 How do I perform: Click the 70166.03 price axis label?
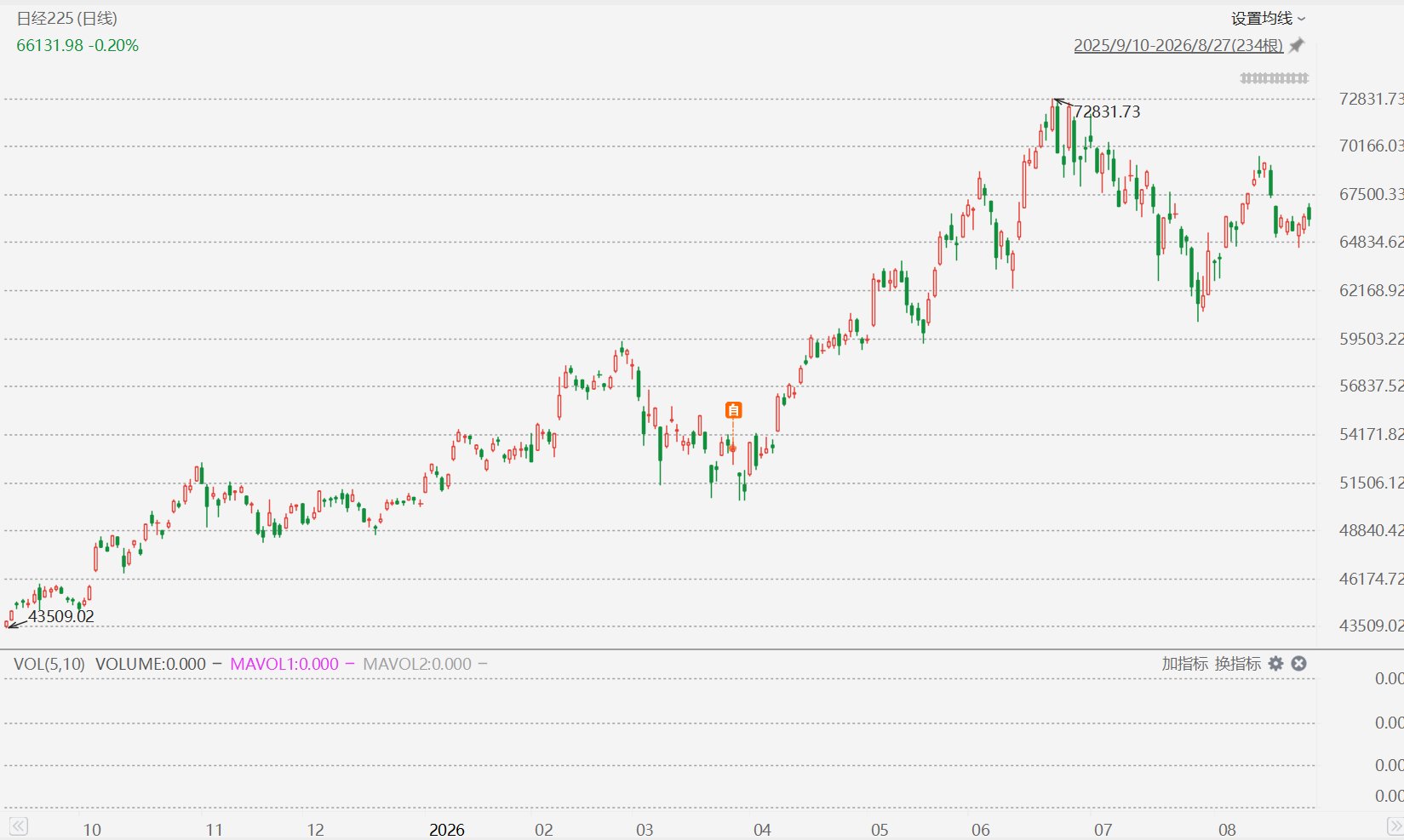(x=1371, y=146)
